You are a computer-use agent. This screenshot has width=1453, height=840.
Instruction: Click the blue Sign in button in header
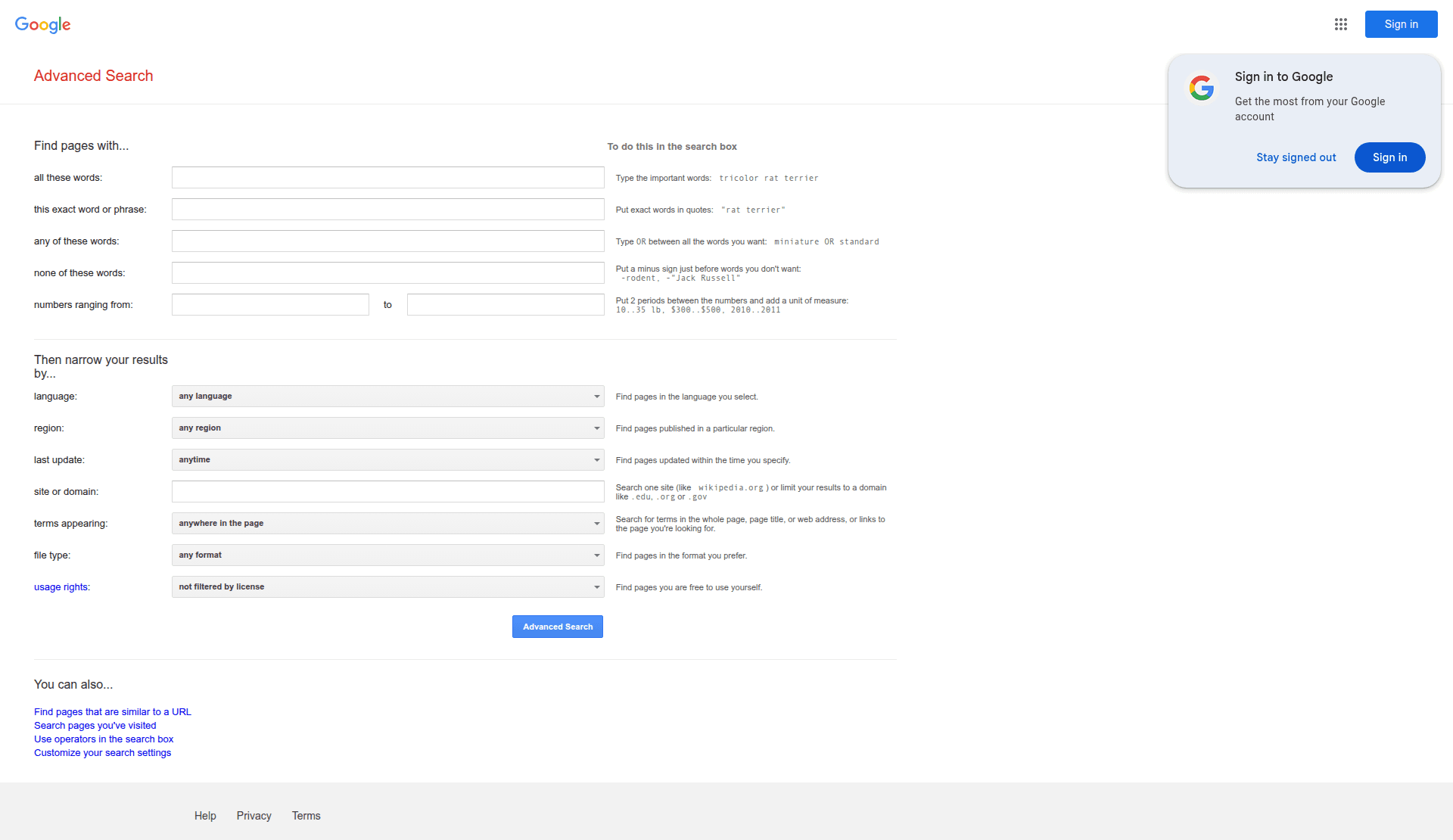1401,24
